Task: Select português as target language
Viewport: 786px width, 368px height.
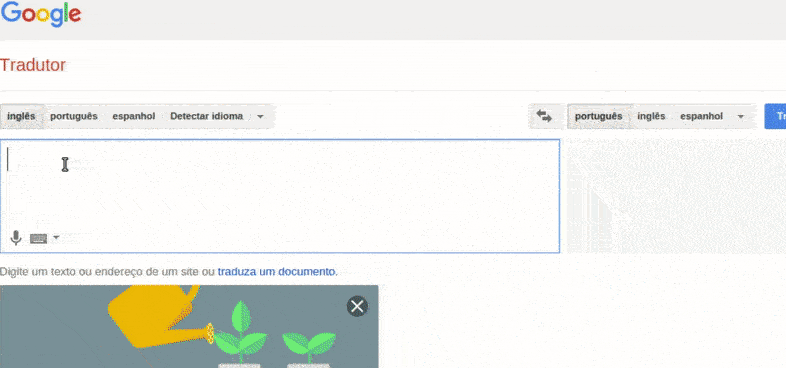Action: pos(599,116)
